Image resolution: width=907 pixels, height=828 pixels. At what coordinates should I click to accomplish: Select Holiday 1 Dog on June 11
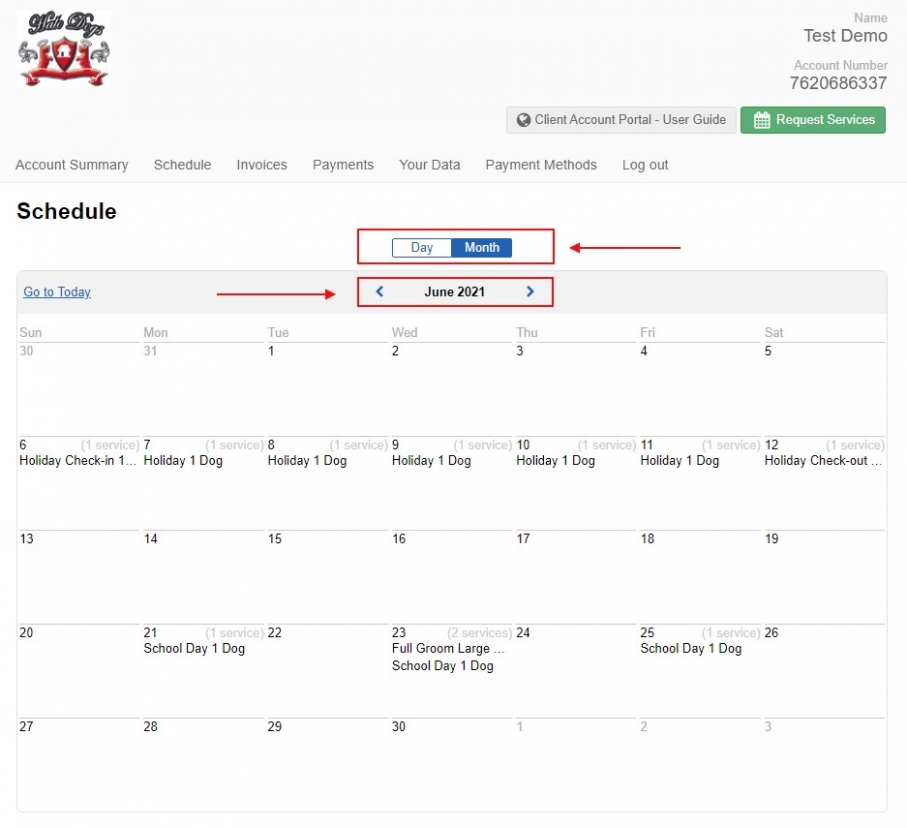680,461
